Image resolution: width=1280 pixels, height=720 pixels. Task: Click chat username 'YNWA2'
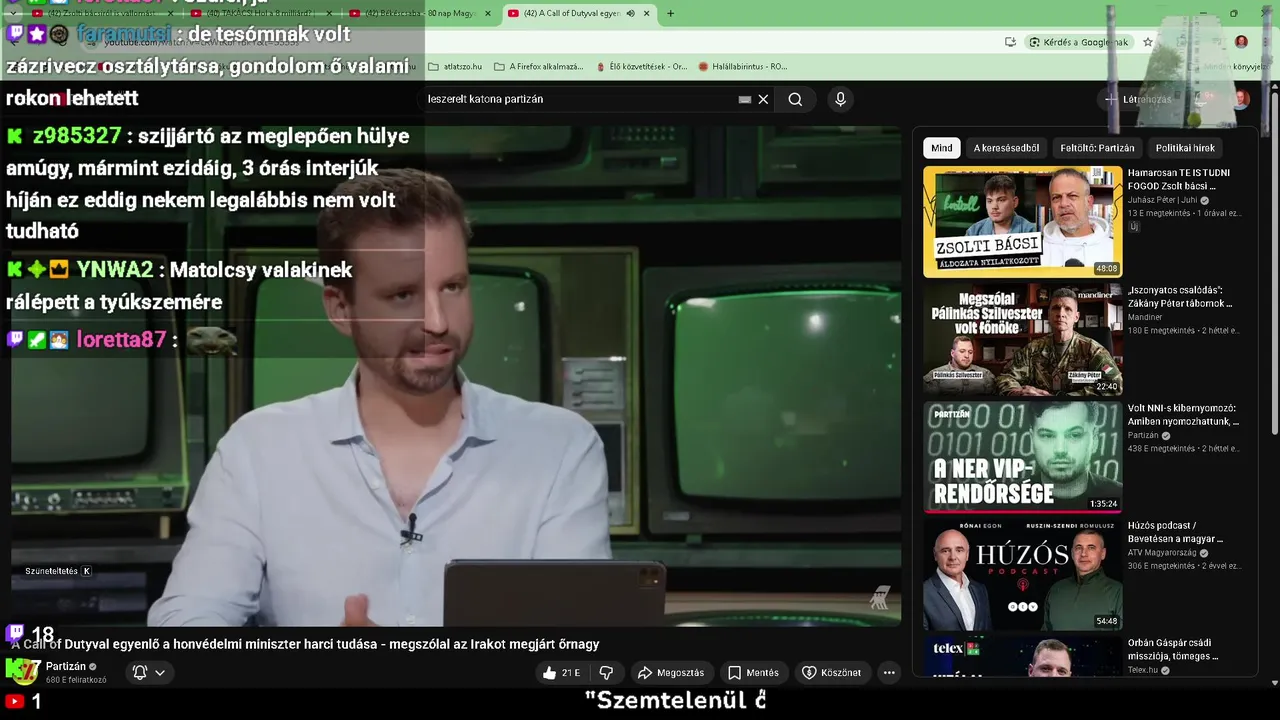(115, 270)
